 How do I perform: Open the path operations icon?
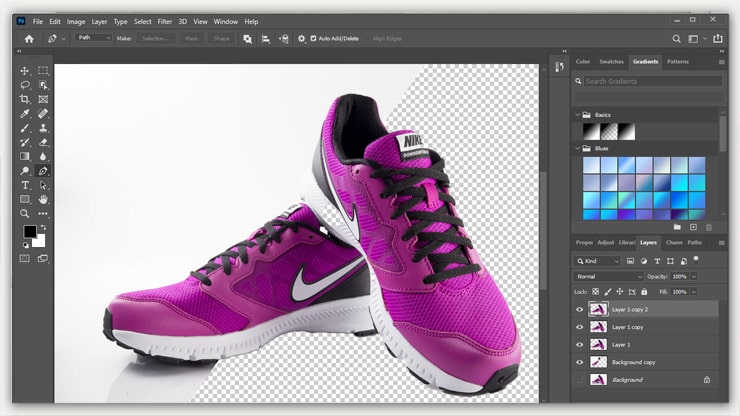tap(247, 39)
